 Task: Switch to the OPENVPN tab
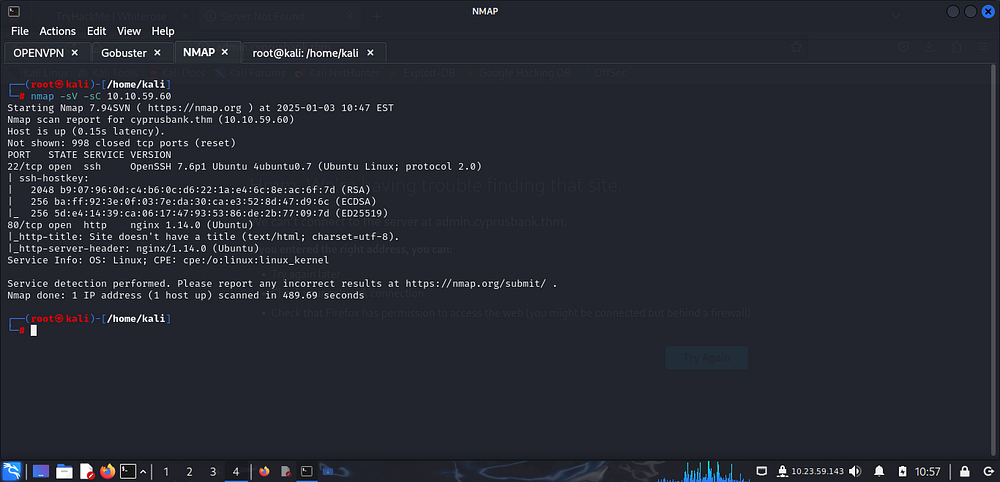click(x=39, y=53)
